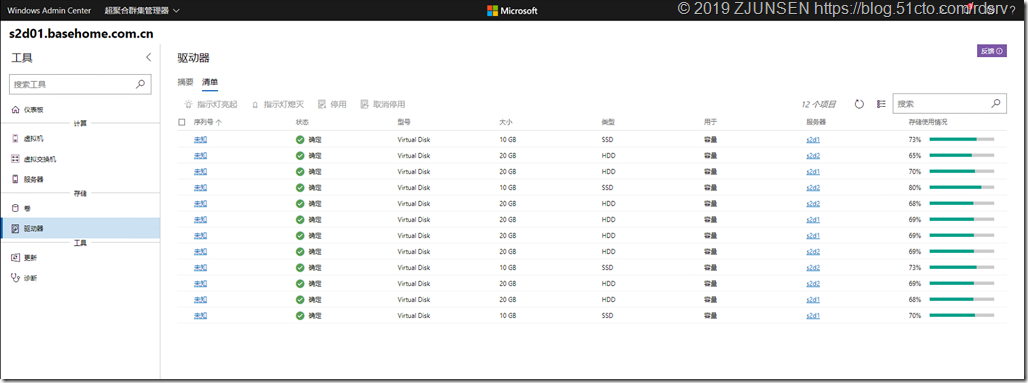Click the usage bar in the s2d2 73% row
The width and height of the screenshot is (1028, 383).
pos(961,268)
